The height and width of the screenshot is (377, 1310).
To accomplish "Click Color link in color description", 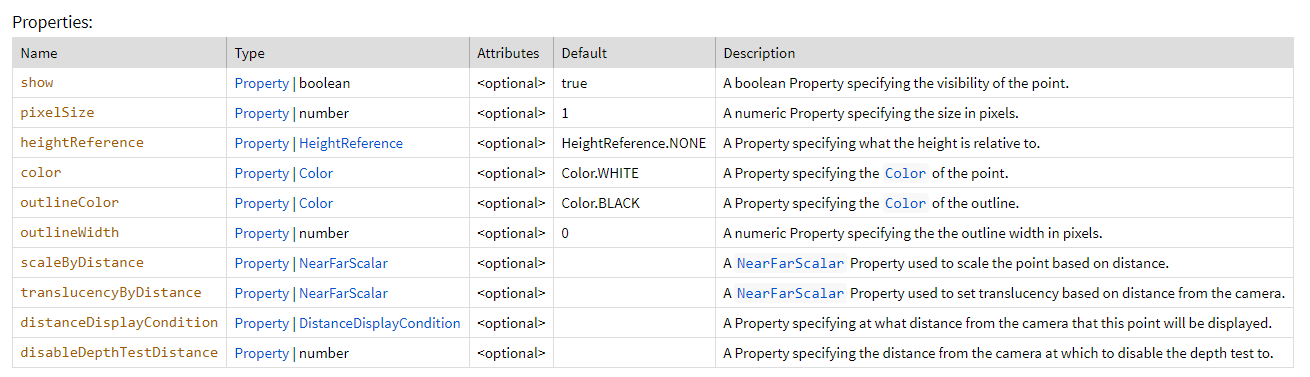I will (905, 173).
